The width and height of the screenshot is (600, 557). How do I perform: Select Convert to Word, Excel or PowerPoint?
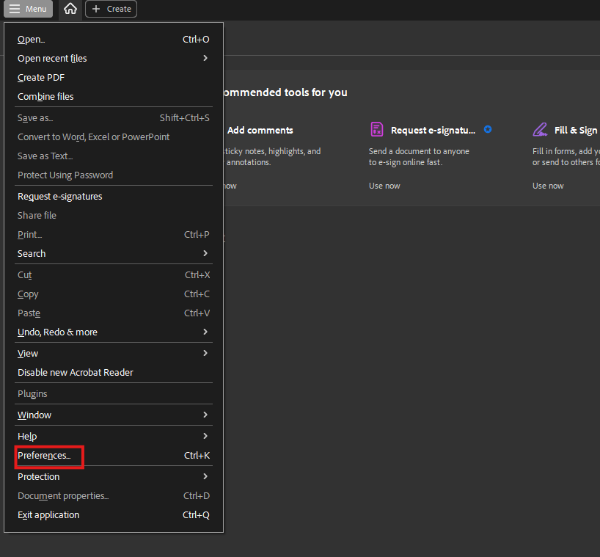pos(113,137)
